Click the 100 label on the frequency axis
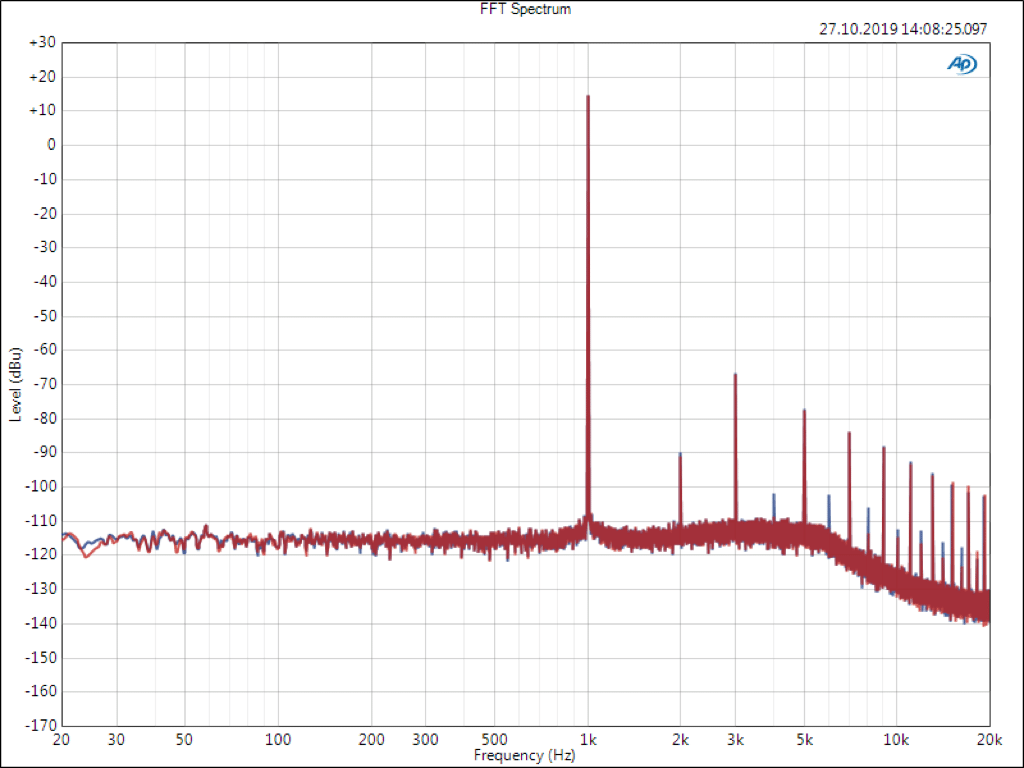This screenshot has width=1024, height=768. (x=278, y=740)
